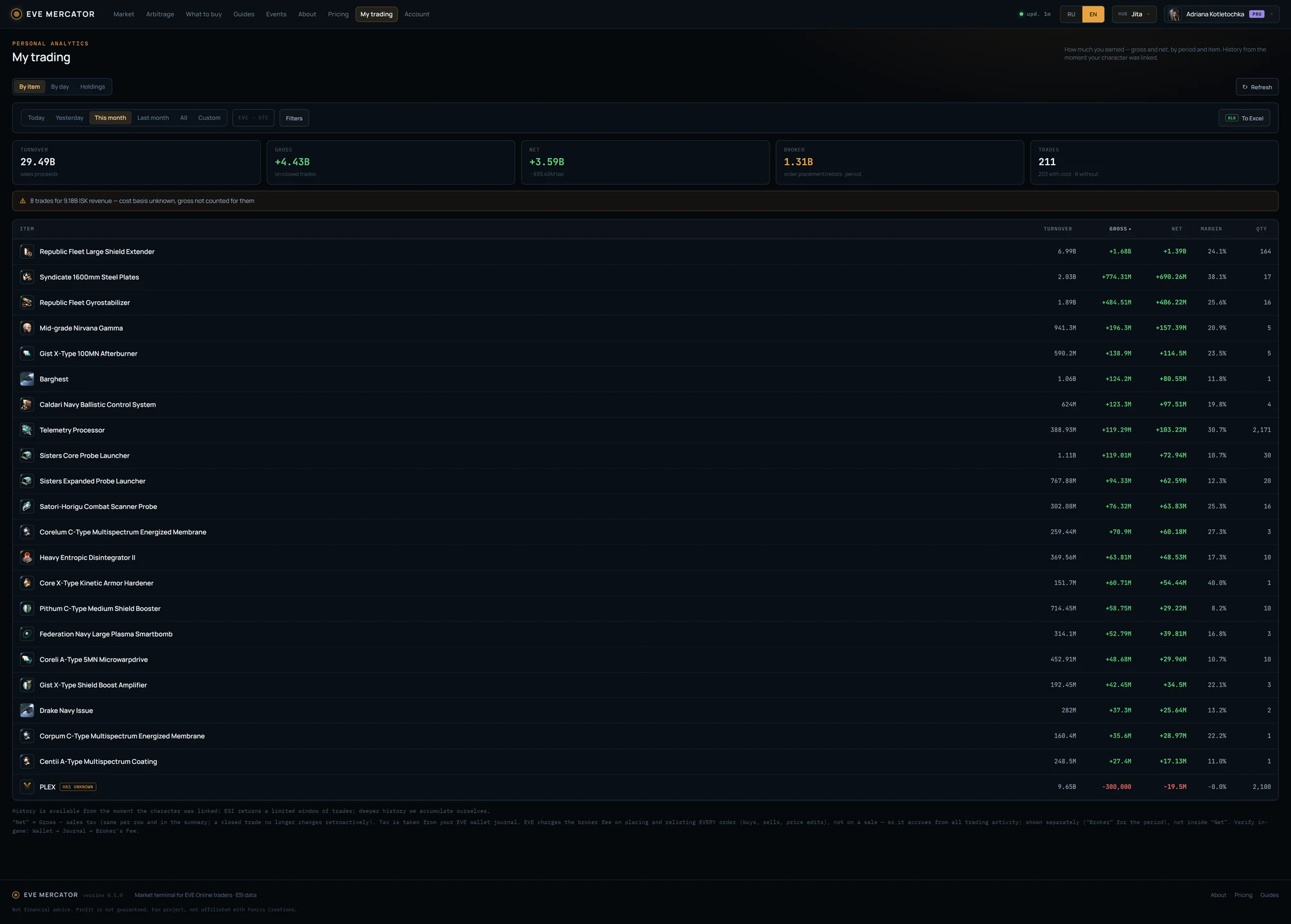Screen dimensions: 1291x924
Task: Choose the Custom period filter
Action: [209, 117]
